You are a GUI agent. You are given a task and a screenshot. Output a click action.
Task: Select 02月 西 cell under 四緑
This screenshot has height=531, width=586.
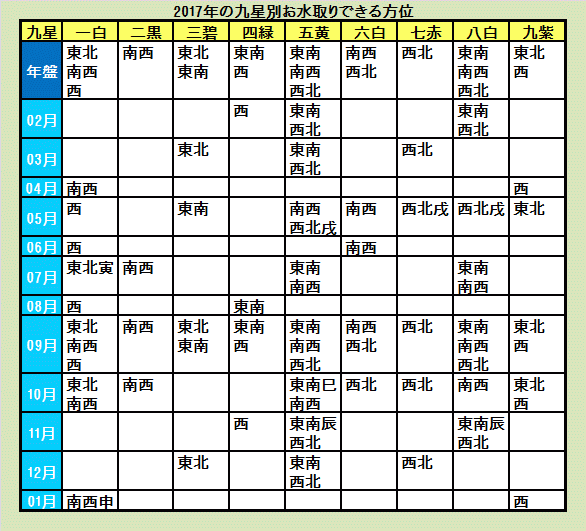pyautogui.click(x=257, y=119)
